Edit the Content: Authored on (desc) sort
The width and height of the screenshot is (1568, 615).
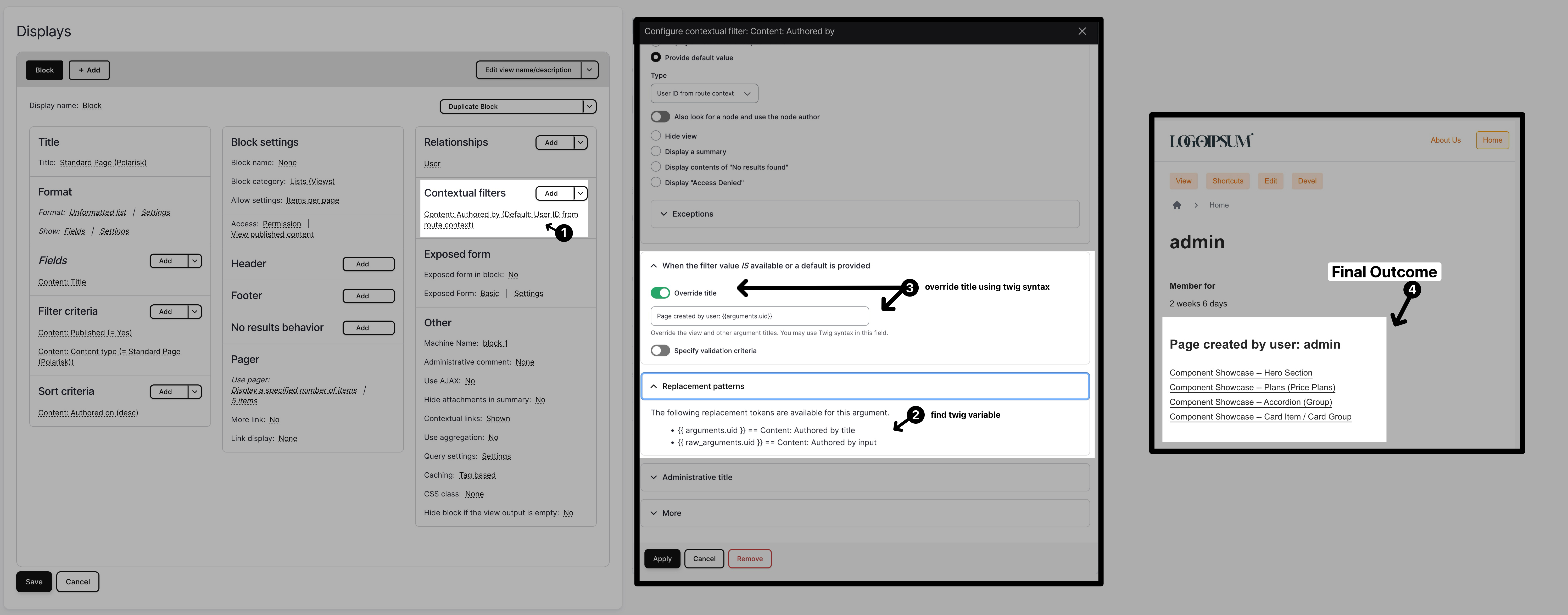88,413
